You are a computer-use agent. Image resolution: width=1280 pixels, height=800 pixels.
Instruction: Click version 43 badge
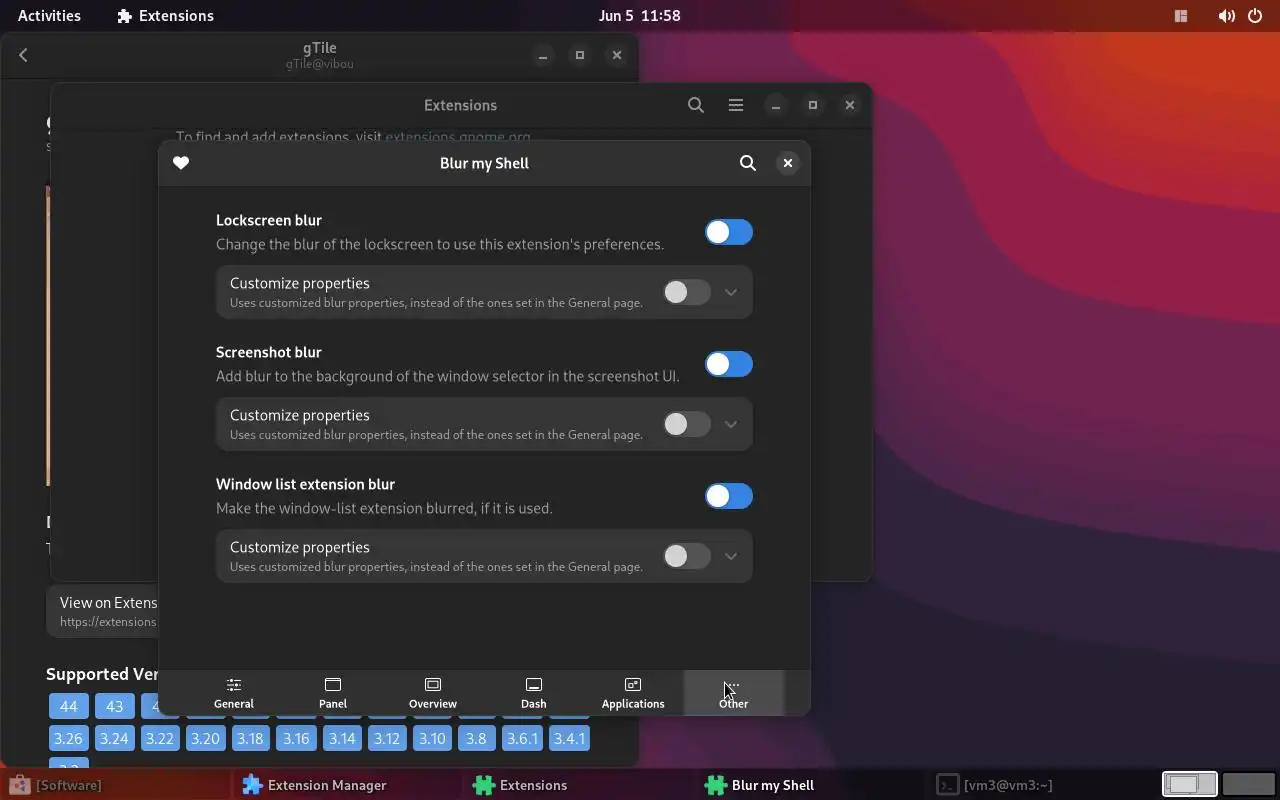pos(115,706)
